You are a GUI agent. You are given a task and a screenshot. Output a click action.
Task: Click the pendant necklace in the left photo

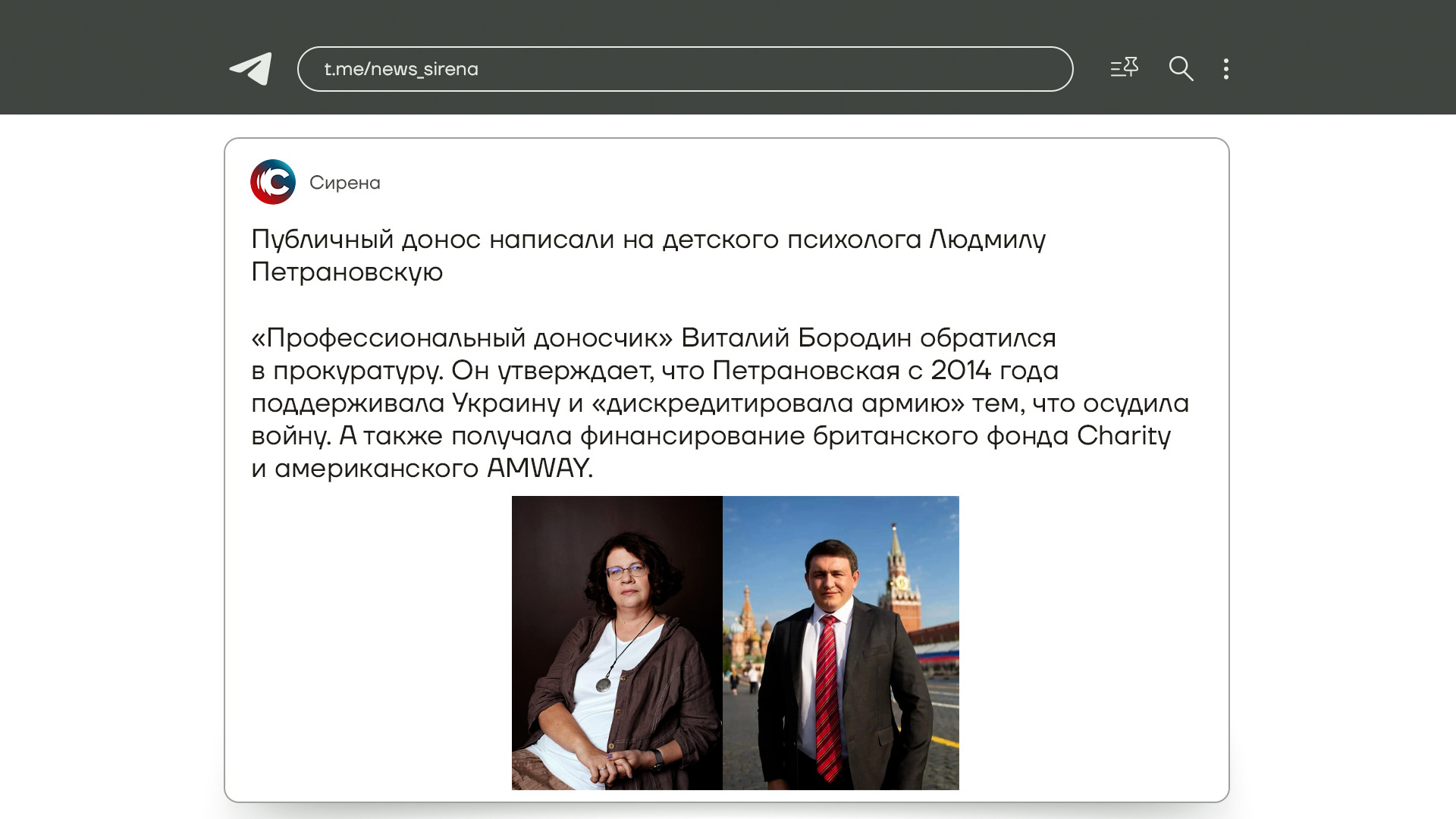[x=604, y=684]
